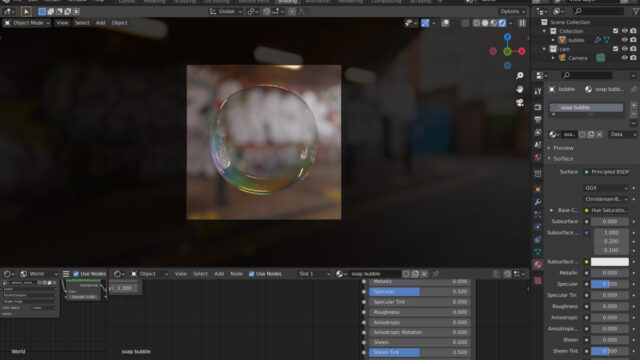
Task: Hide the bubble object in viewport
Action: 624,40
